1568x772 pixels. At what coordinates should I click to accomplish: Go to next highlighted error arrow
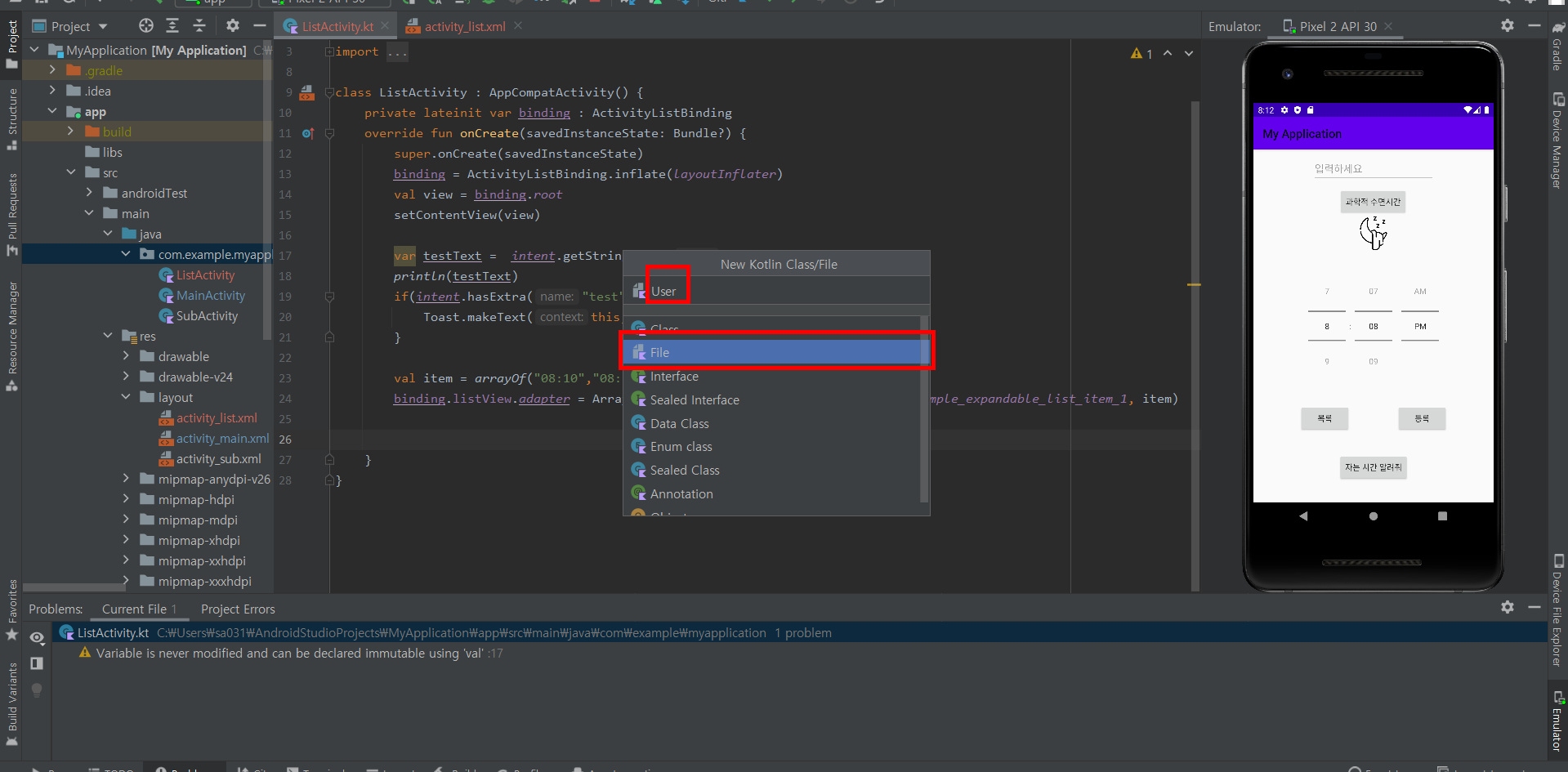coord(1189,53)
